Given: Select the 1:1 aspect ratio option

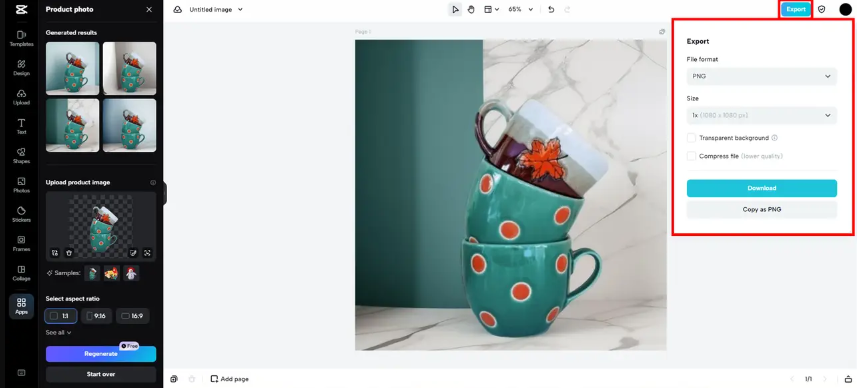Looking at the screenshot, I should (61, 316).
